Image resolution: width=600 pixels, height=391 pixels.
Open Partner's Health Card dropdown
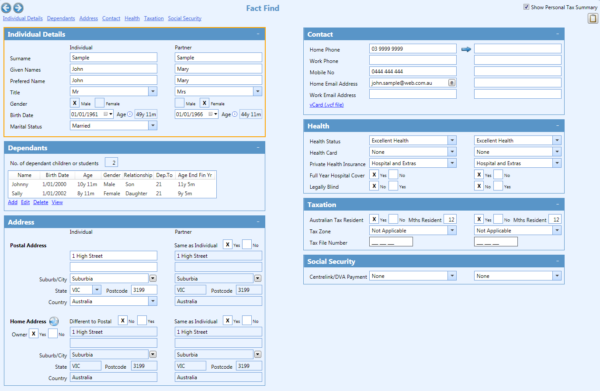point(557,152)
